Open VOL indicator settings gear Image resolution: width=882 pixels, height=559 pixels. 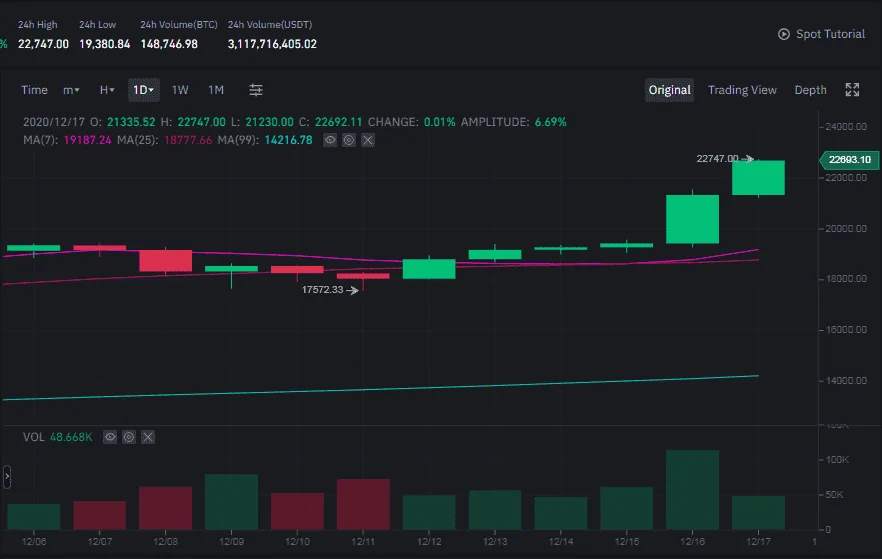[x=129, y=437]
